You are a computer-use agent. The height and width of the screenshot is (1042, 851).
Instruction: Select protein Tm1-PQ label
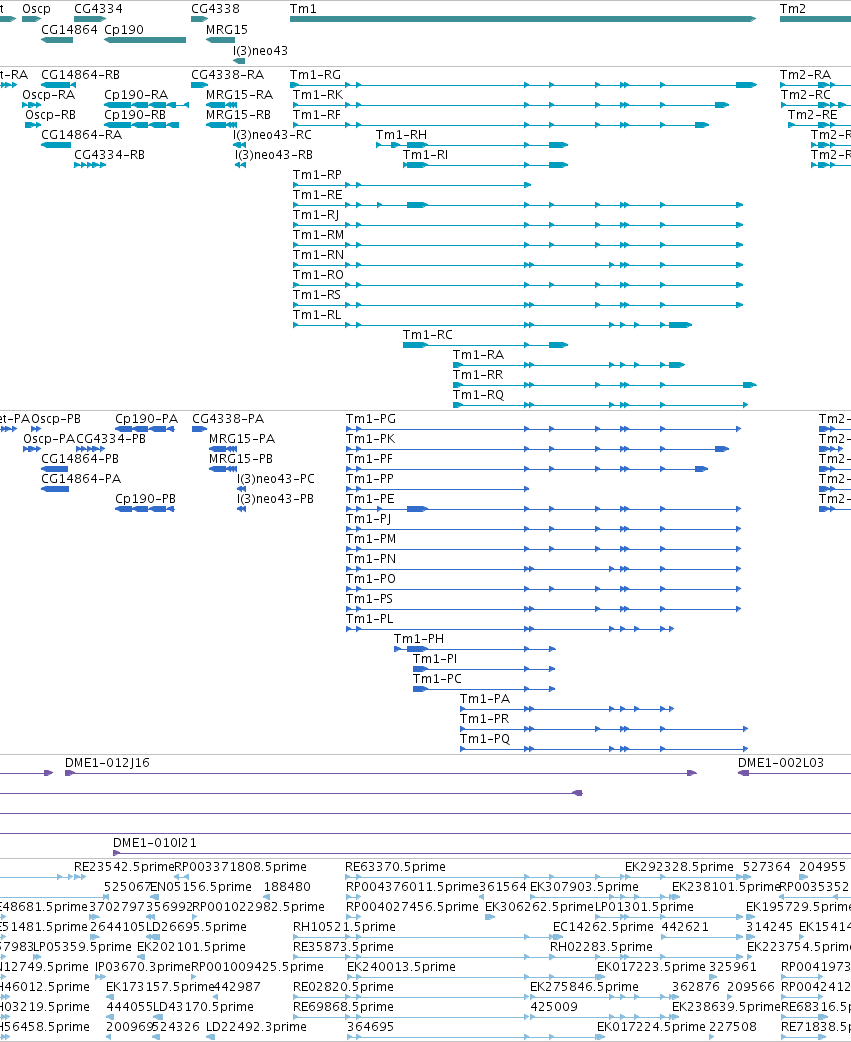click(x=485, y=738)
